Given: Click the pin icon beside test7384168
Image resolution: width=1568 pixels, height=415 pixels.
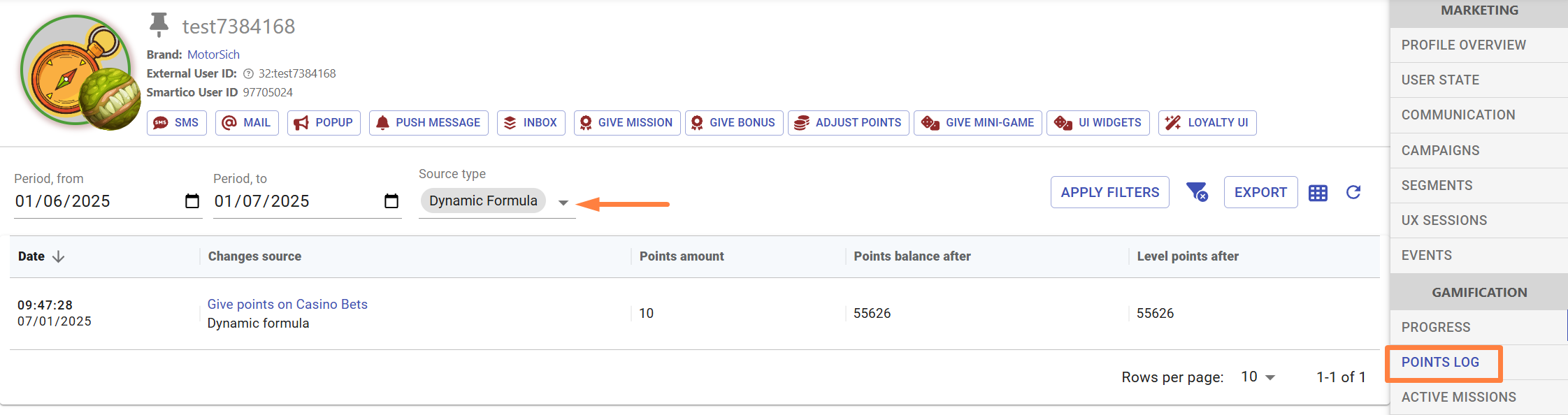Looking at the screenshot, I should 159,24.
